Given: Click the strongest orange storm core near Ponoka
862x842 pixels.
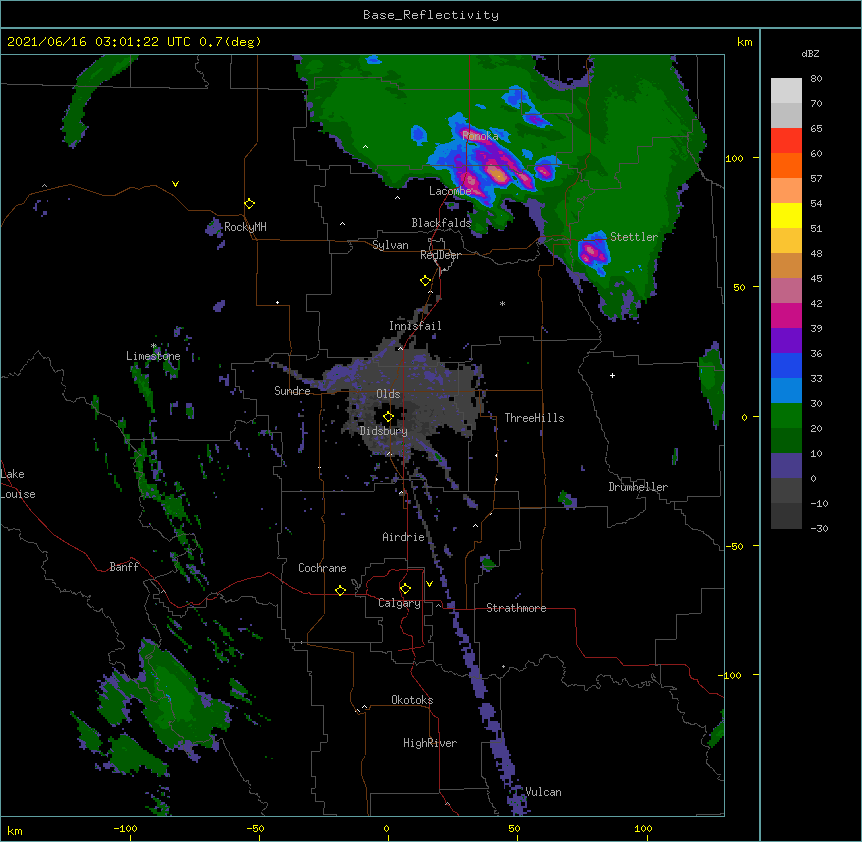Looking at the screenshot, I should (x=498, y=174).
